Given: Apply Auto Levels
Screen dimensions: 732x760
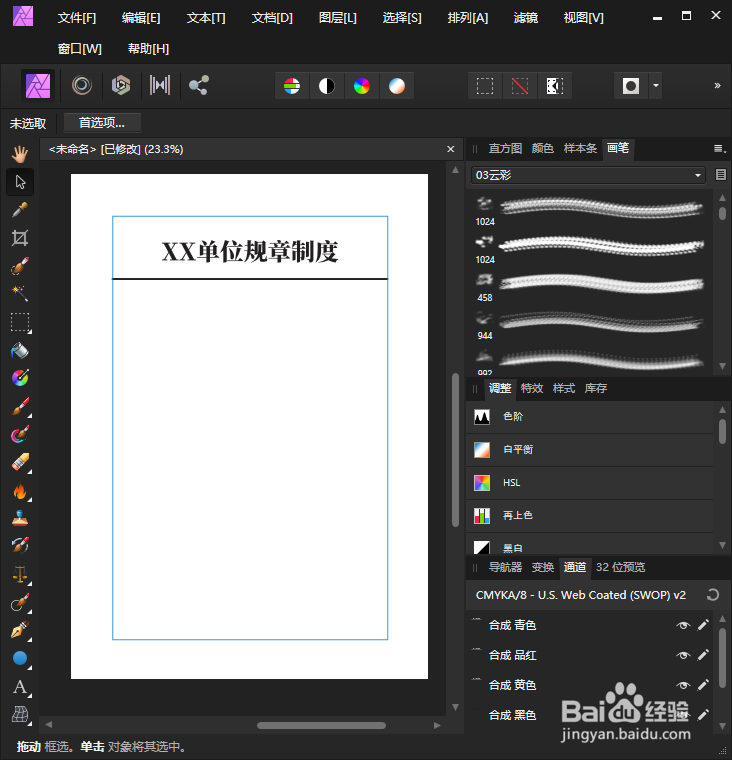Looking at the screenshot, I should point(292,86).
